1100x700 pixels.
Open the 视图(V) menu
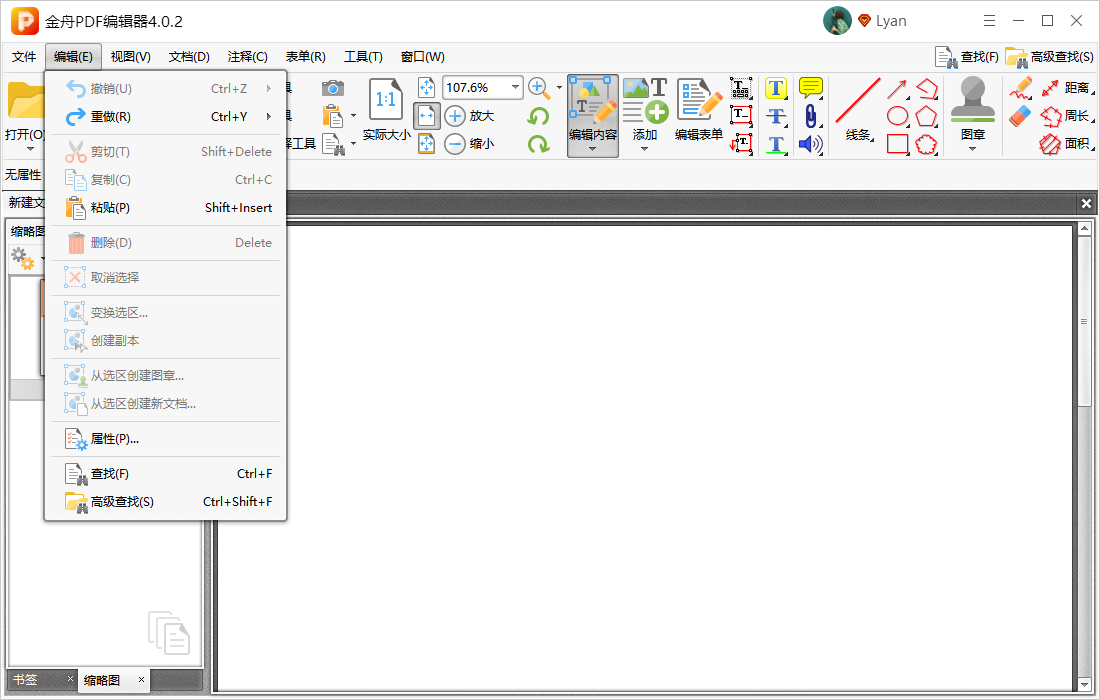[130, 57]
